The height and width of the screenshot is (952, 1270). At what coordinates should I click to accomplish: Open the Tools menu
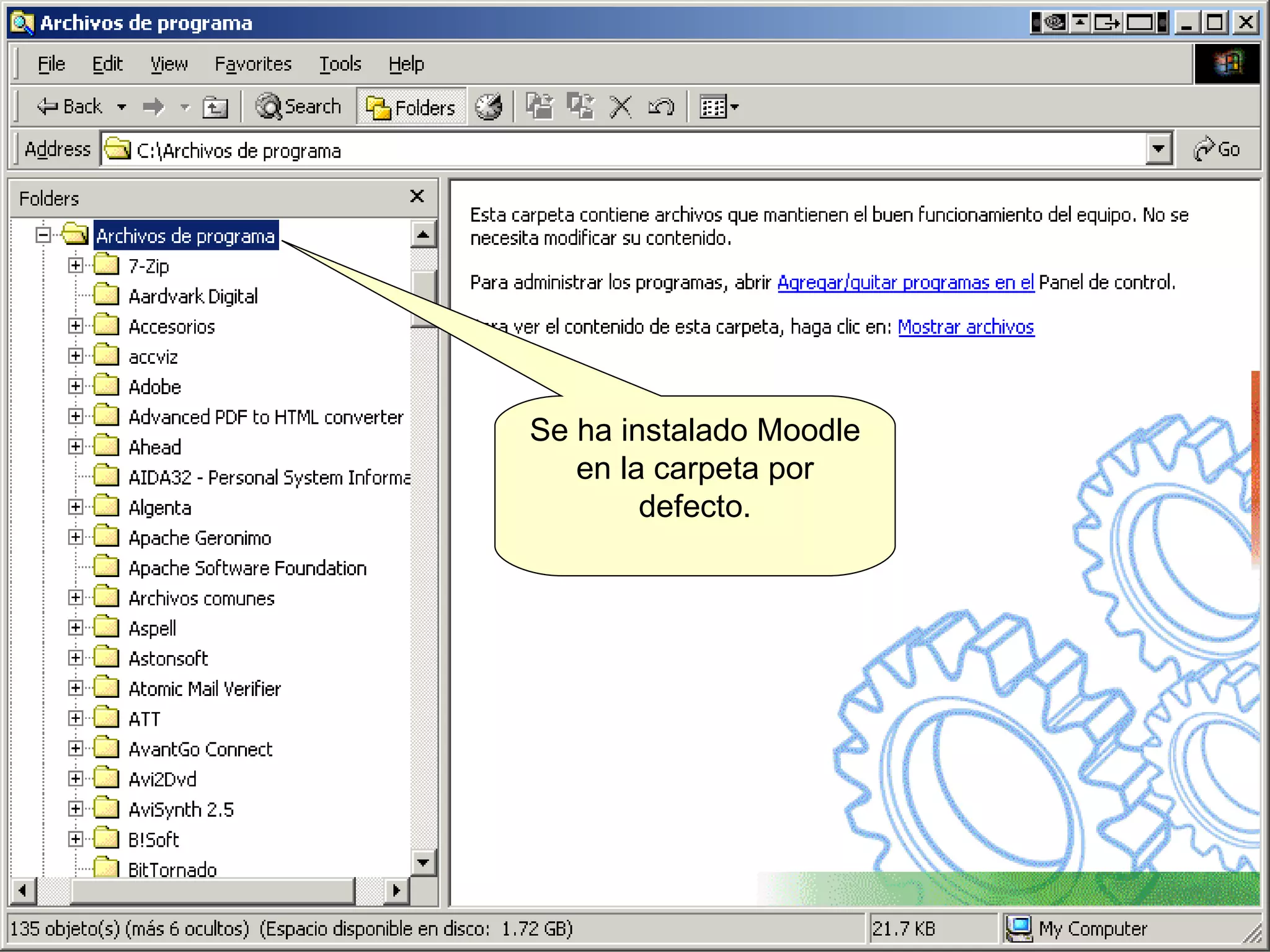tap(340, 64)
